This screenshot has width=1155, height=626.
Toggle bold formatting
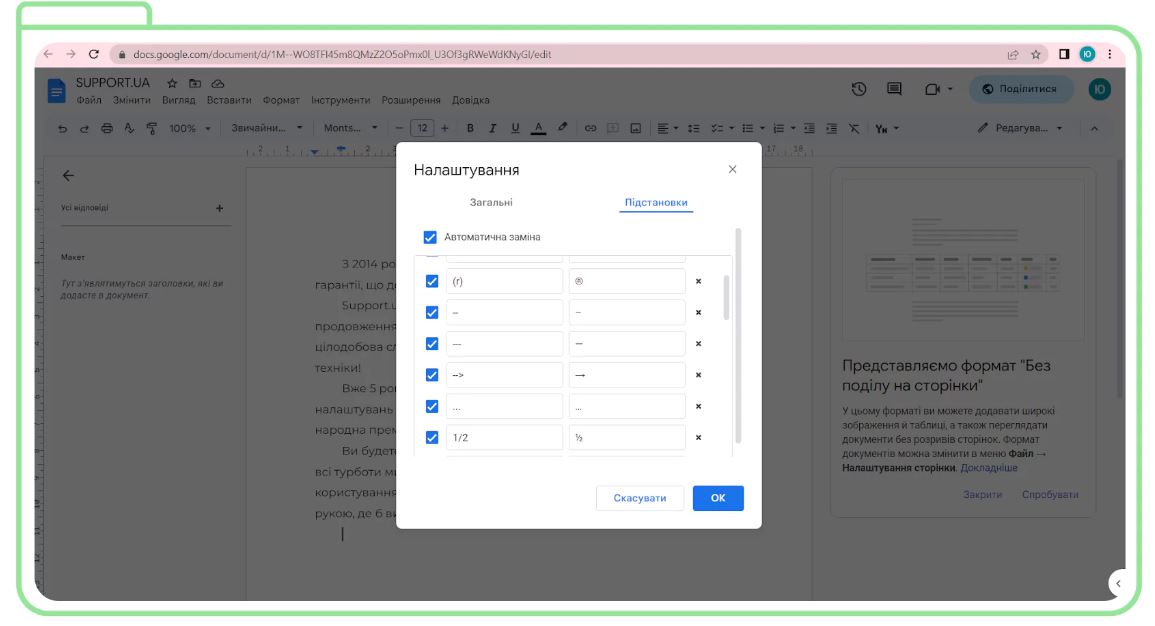coord(470,128)
